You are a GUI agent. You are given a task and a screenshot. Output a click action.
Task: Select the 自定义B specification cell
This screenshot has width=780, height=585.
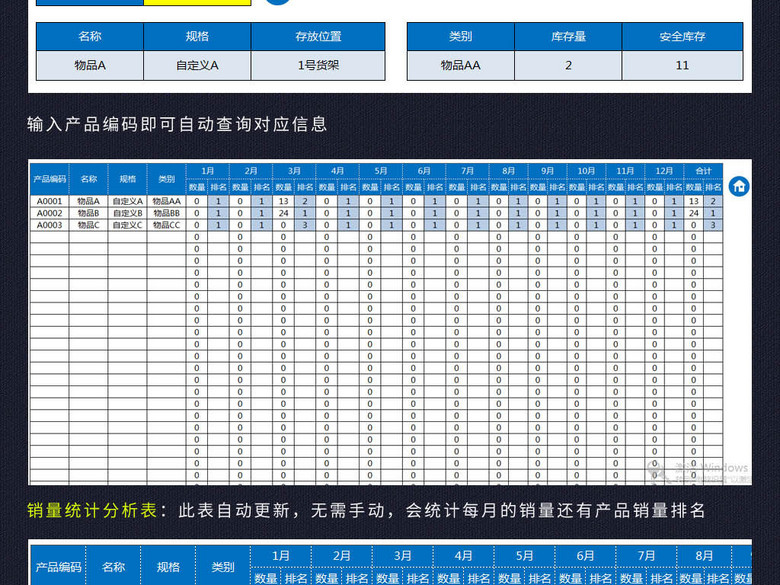[127, 213]
